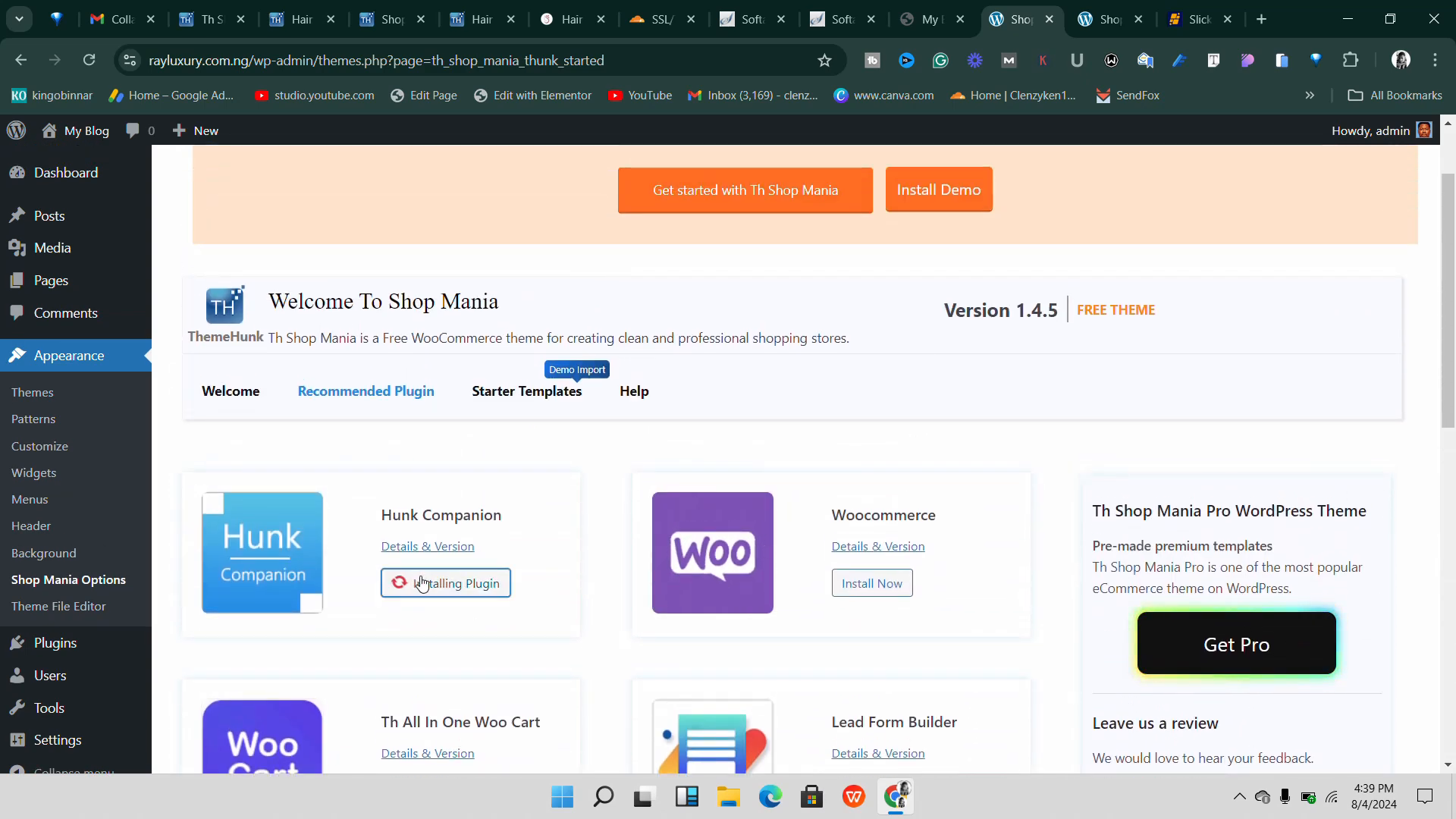This screenshot has width=1456, height=819.
Task: Click the Hunk Companion plugin thumbnail
Action: [262, 553]
